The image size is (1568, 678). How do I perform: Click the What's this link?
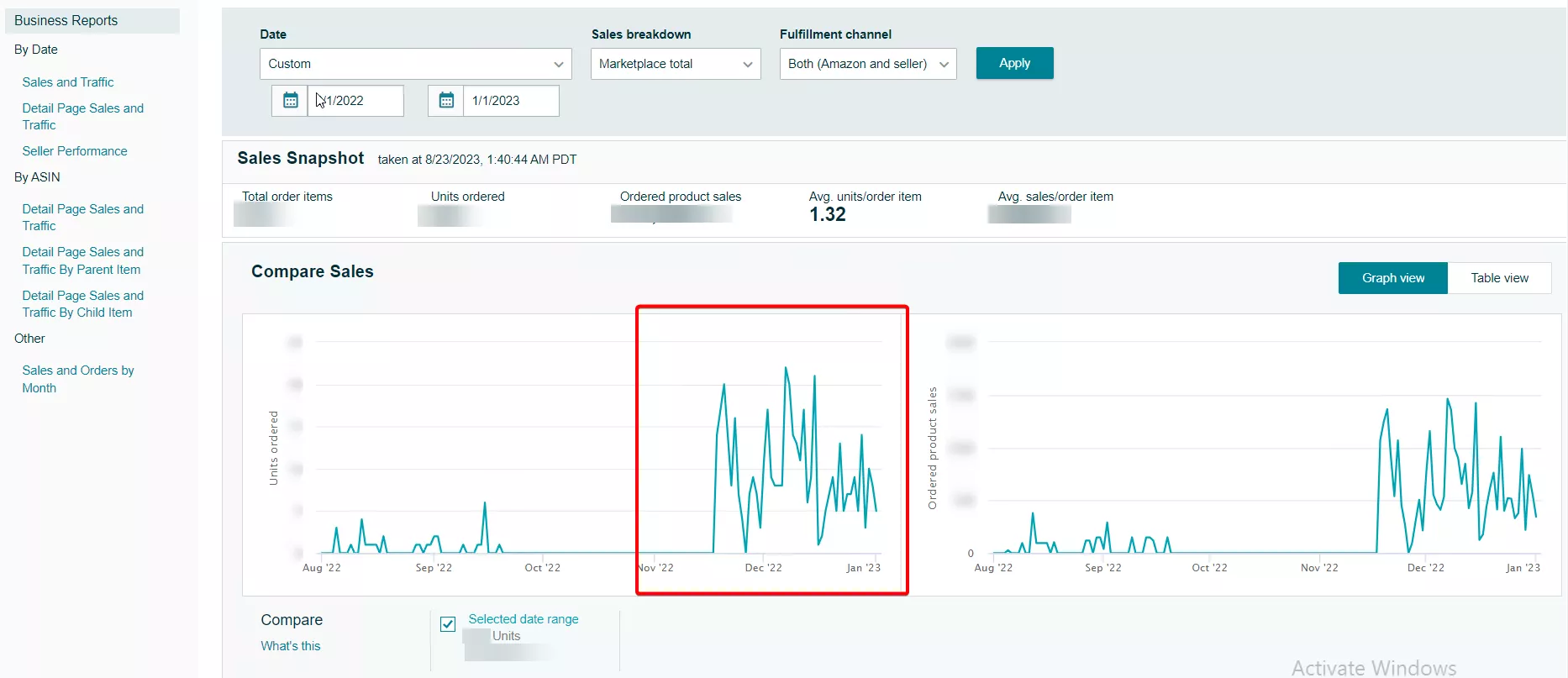click(x=291, y=646)
